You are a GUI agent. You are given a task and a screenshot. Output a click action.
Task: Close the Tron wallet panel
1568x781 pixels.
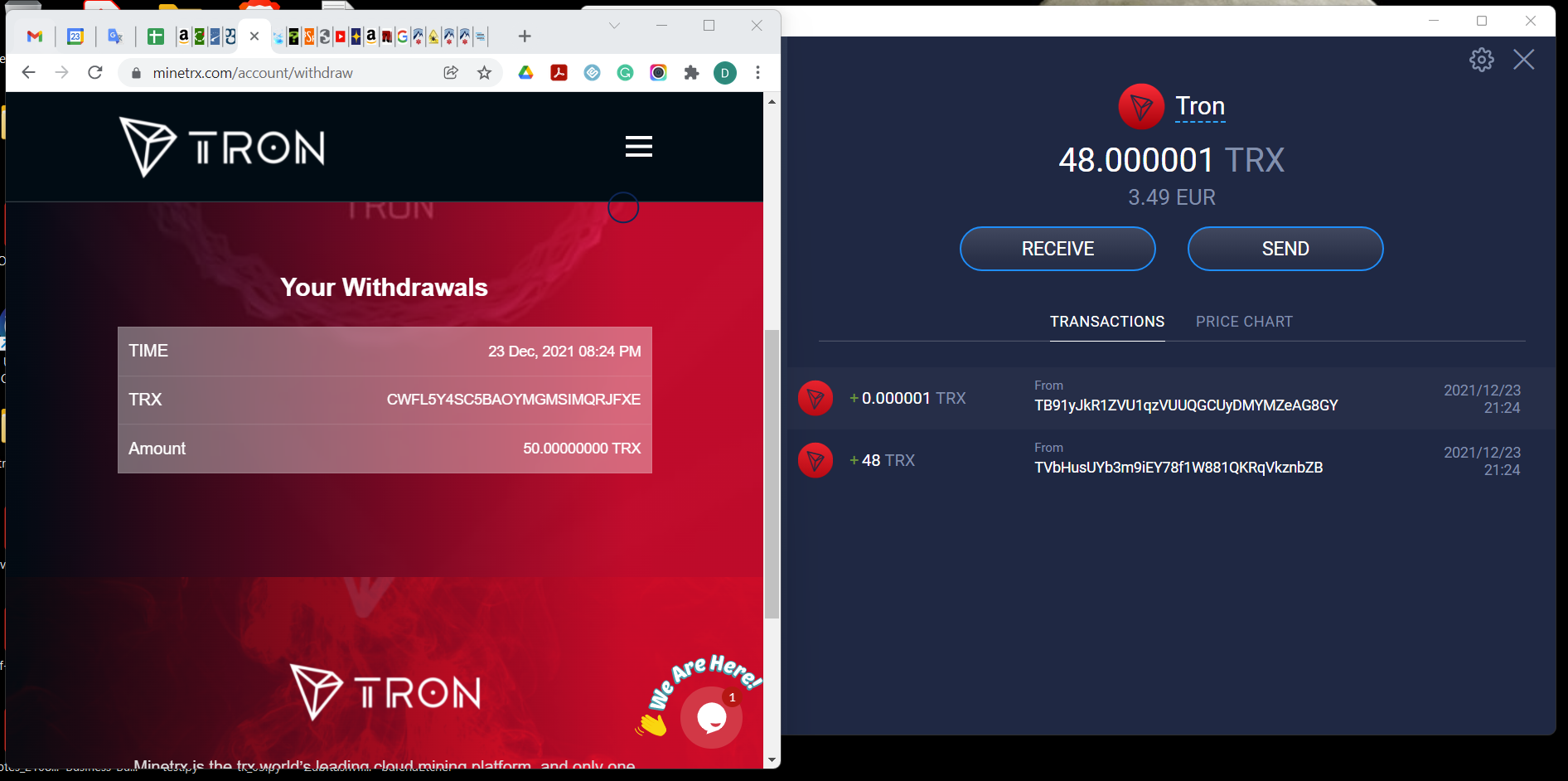[x=1524, y=60]
